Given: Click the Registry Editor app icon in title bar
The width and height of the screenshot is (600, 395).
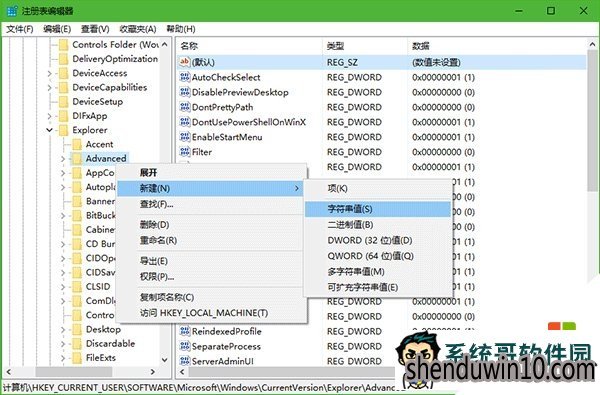Looking at the screenshot, I should click(11, 11).
